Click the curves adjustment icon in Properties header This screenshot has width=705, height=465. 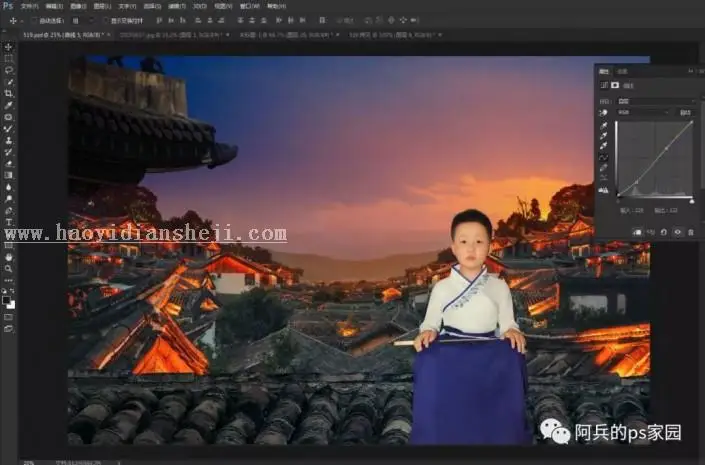click(604, 85)
